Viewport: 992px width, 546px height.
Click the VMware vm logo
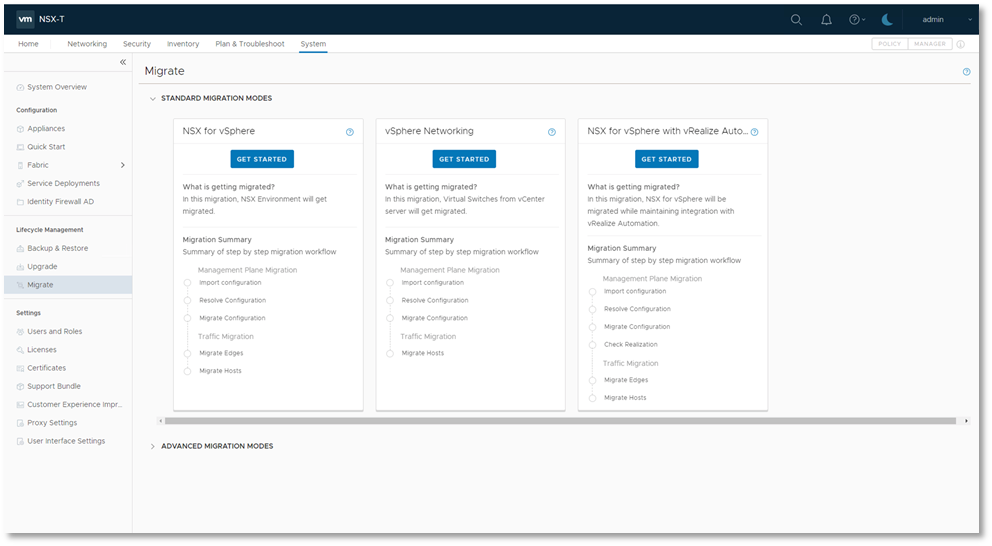25,19
